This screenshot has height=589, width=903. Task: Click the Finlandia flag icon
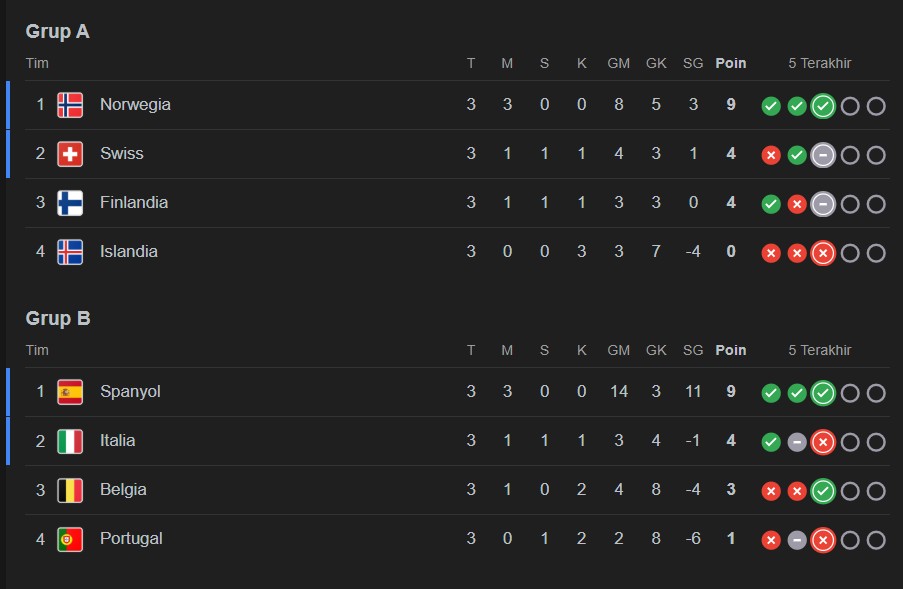point(70,203)
